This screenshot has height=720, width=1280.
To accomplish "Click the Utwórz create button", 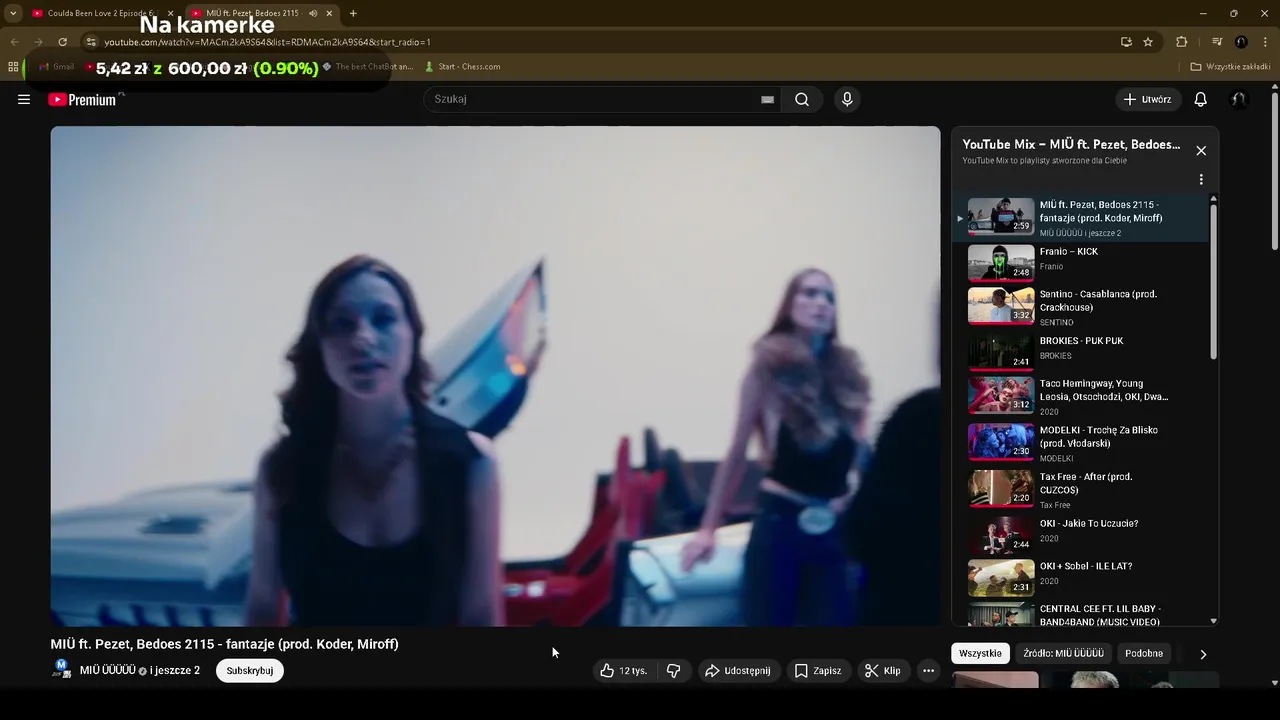I will pyautogui.click(x=1148, y=99).
